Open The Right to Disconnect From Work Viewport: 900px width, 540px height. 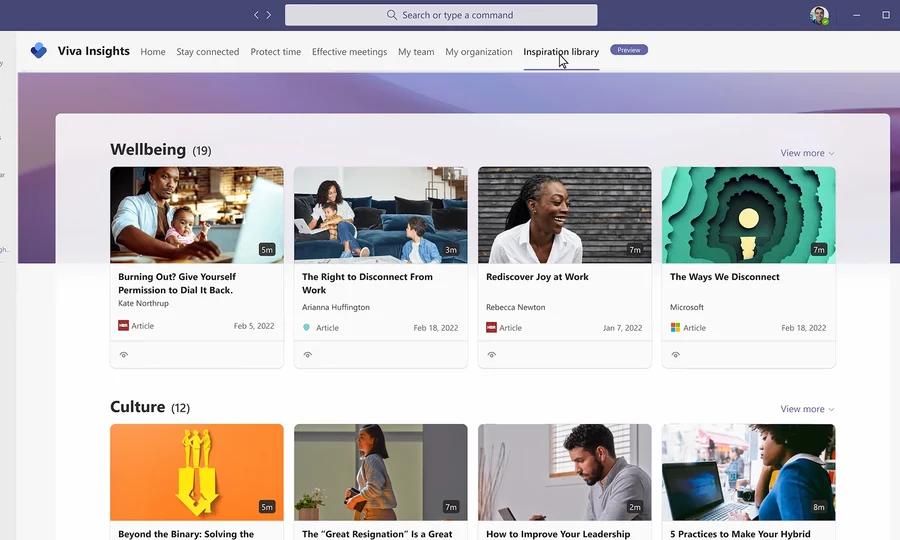pos(367,283)
